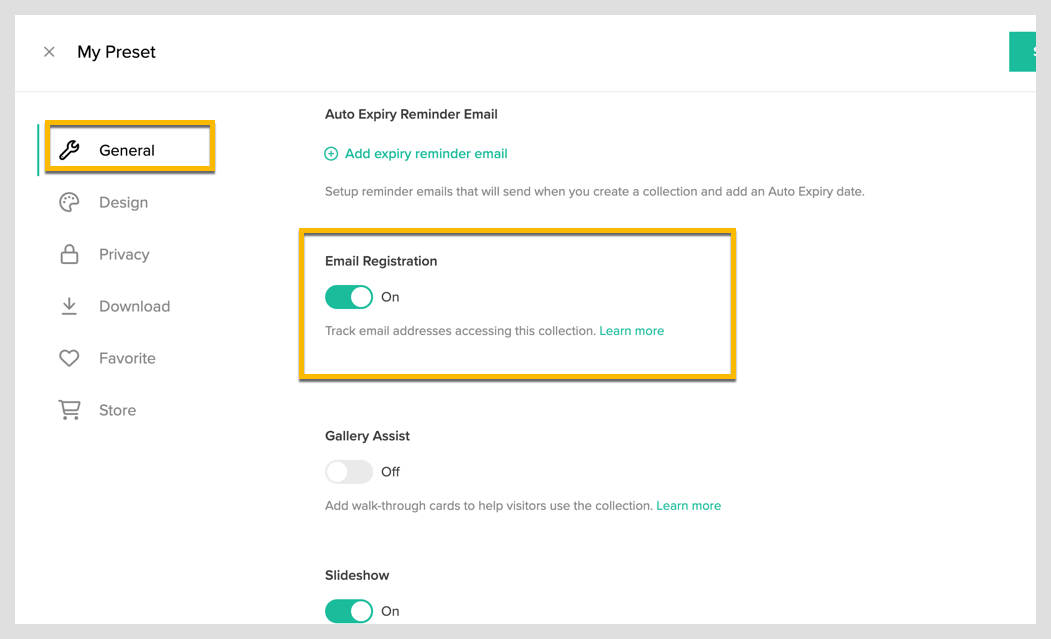Select the Download section in sidebar
This screenshot has width=1051, height=639.
tap(134, 306)
